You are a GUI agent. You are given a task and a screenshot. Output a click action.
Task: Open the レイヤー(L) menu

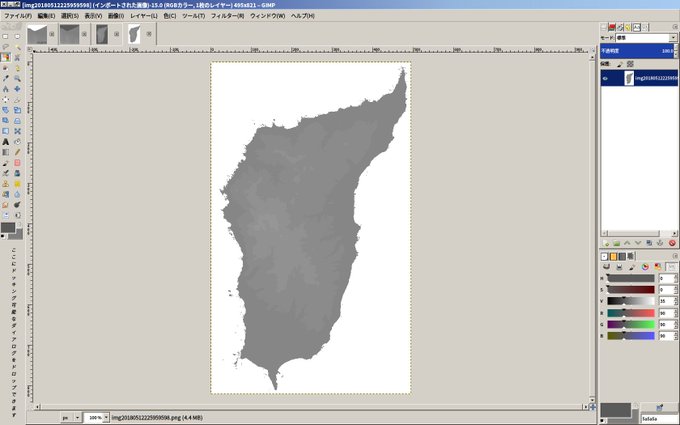(144, 16)
